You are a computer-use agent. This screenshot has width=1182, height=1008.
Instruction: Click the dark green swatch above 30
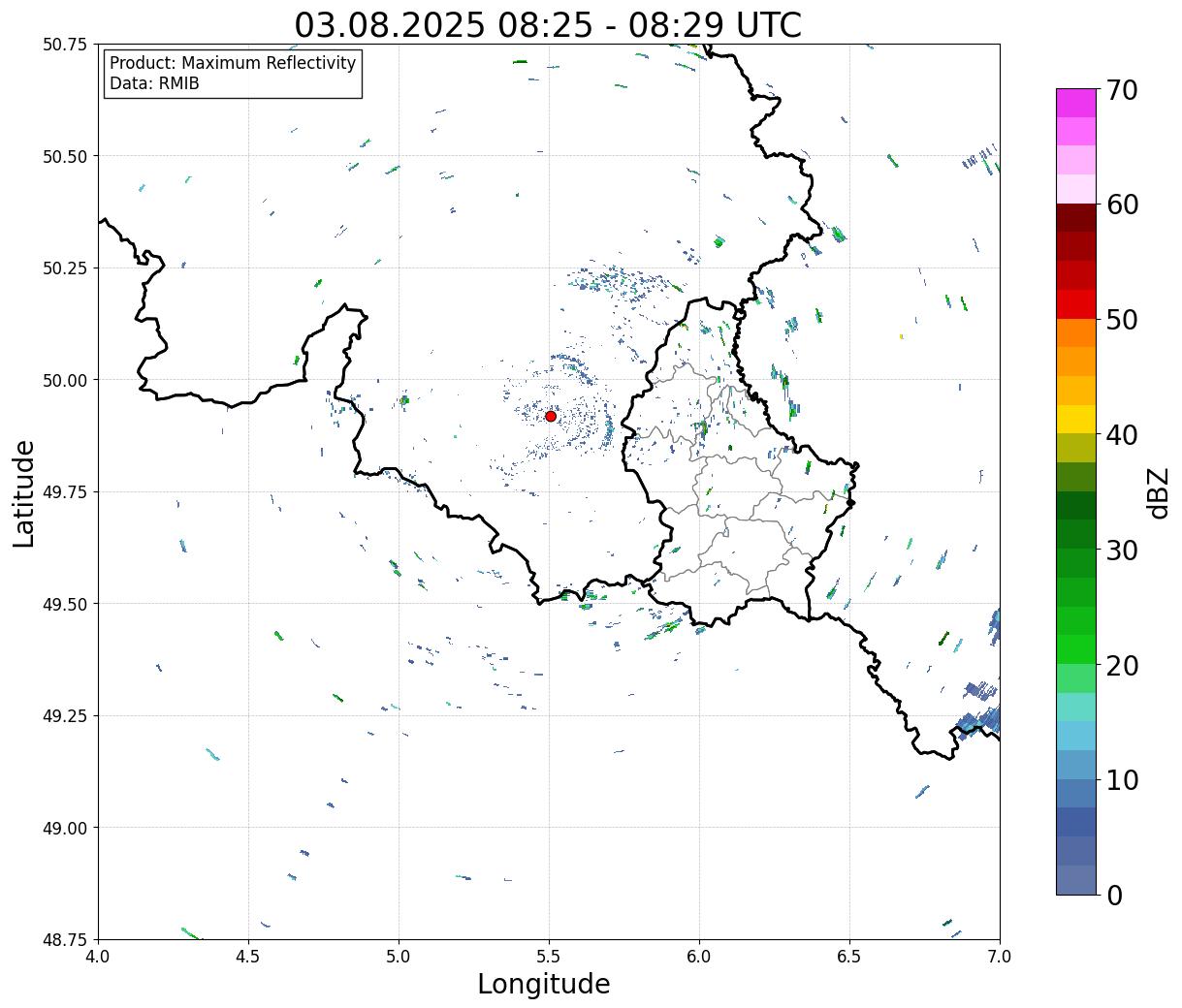1076,505
